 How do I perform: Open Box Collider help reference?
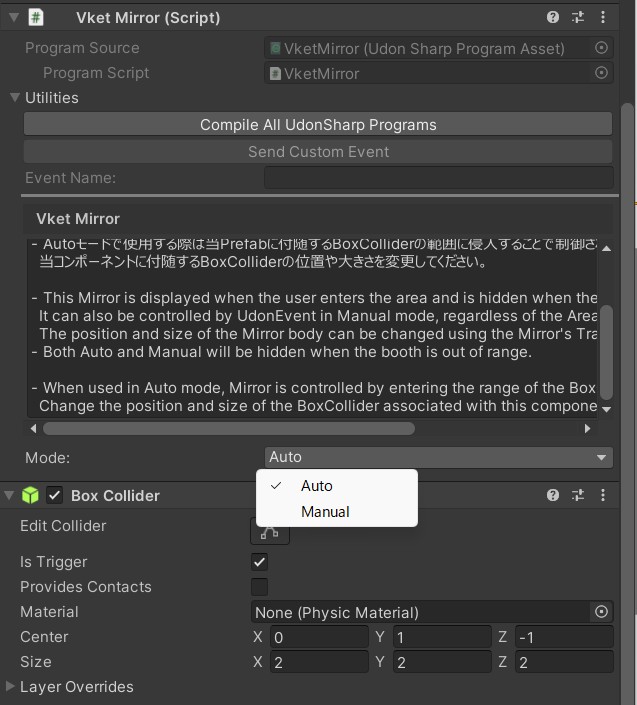click(553, 495)
